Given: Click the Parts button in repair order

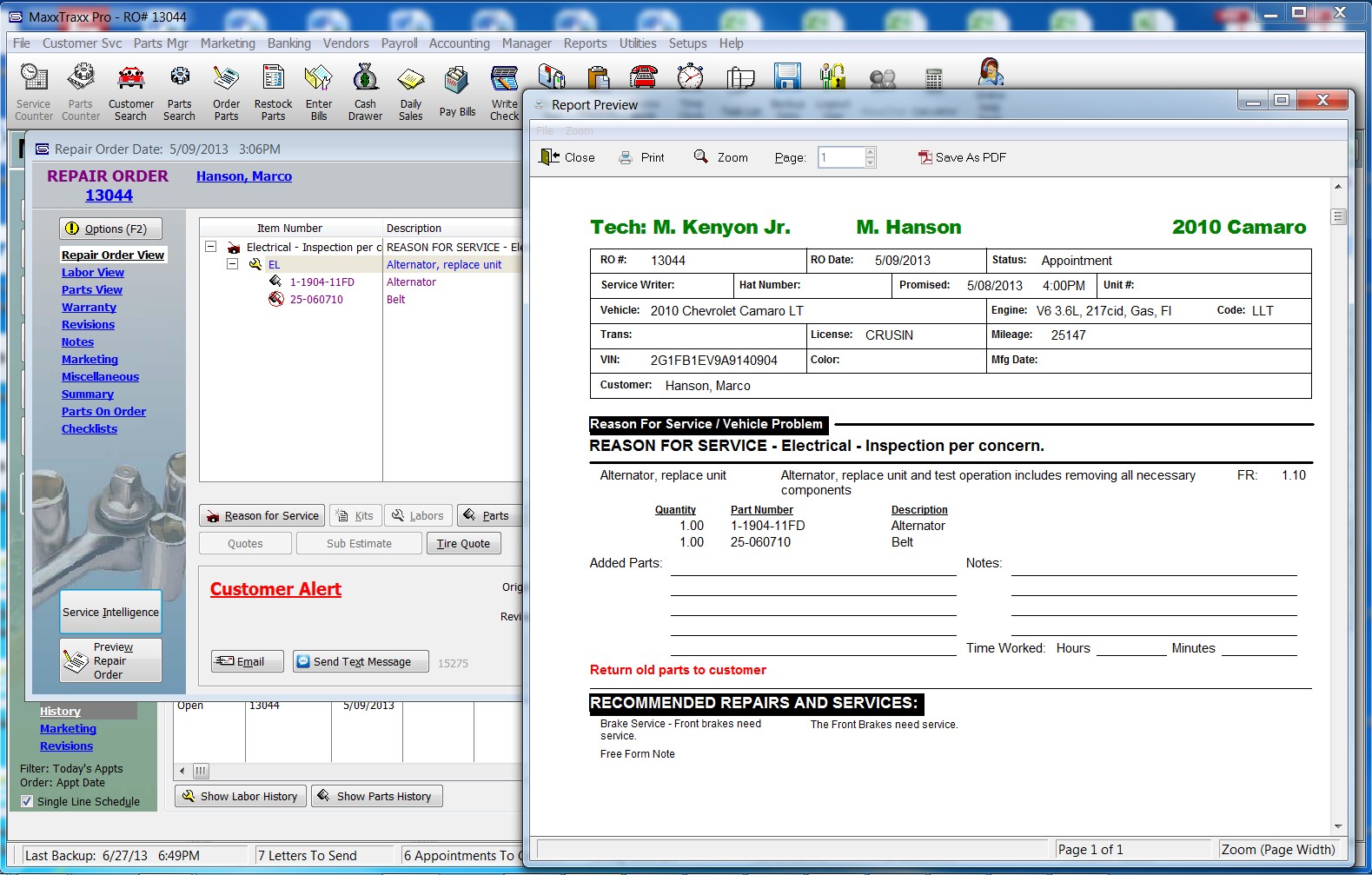Looking at the screenshot, I should 489,515.
